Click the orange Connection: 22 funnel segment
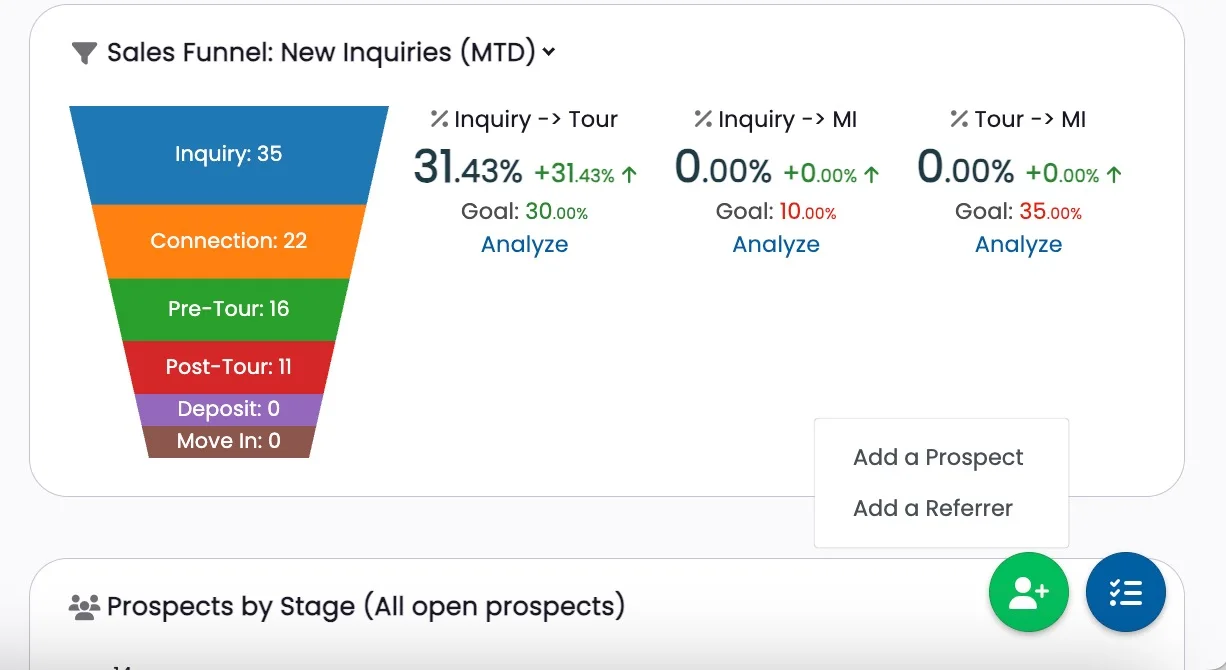This screenshot has height=670, width=1226. pos(228,241)
